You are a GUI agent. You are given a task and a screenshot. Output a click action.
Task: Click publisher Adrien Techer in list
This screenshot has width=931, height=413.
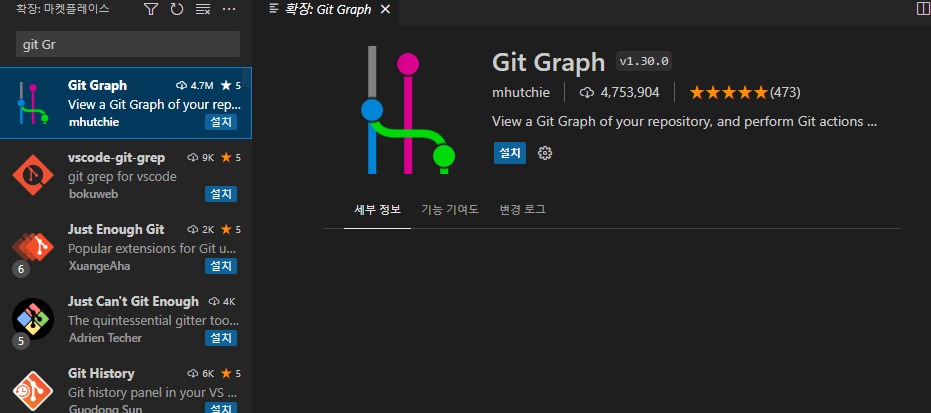coord(105,338)
